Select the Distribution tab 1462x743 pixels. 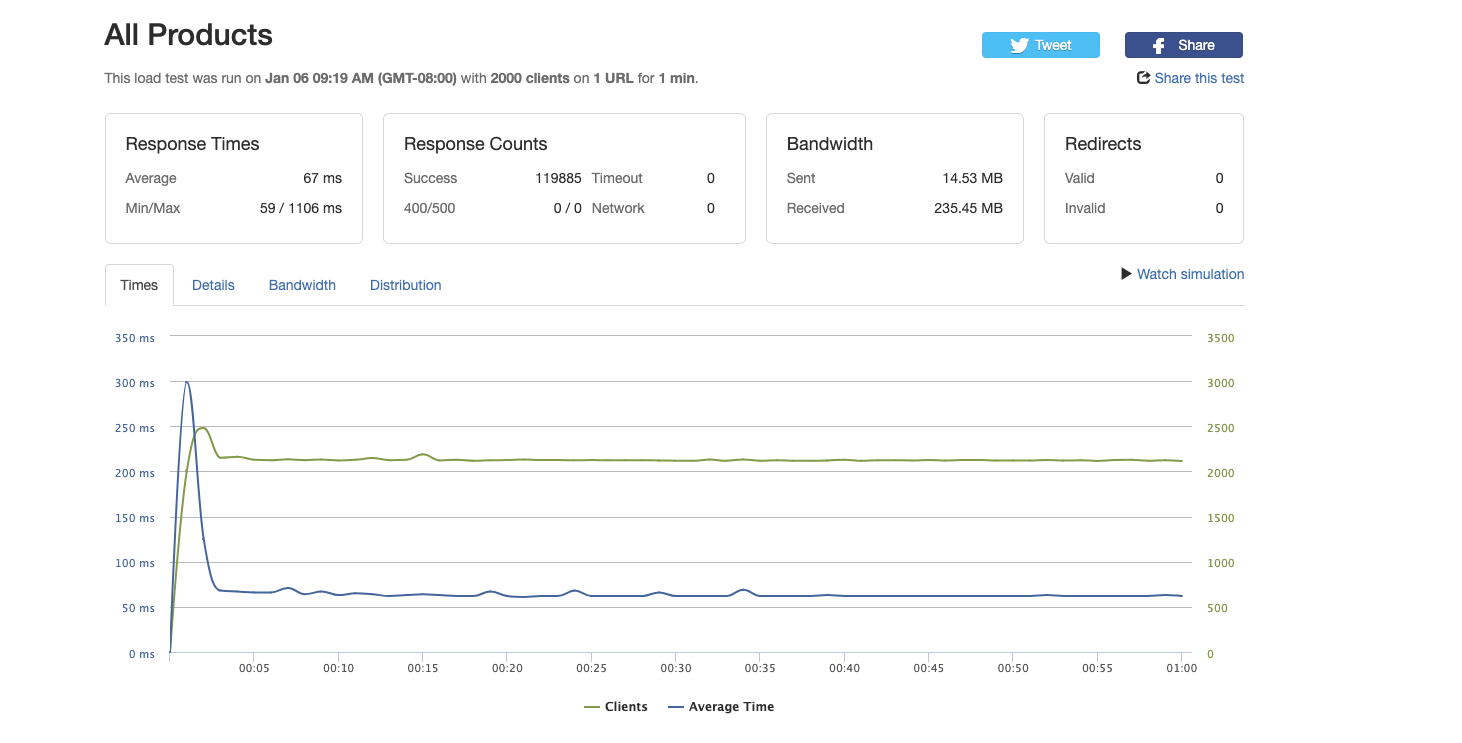pos(405,285)
